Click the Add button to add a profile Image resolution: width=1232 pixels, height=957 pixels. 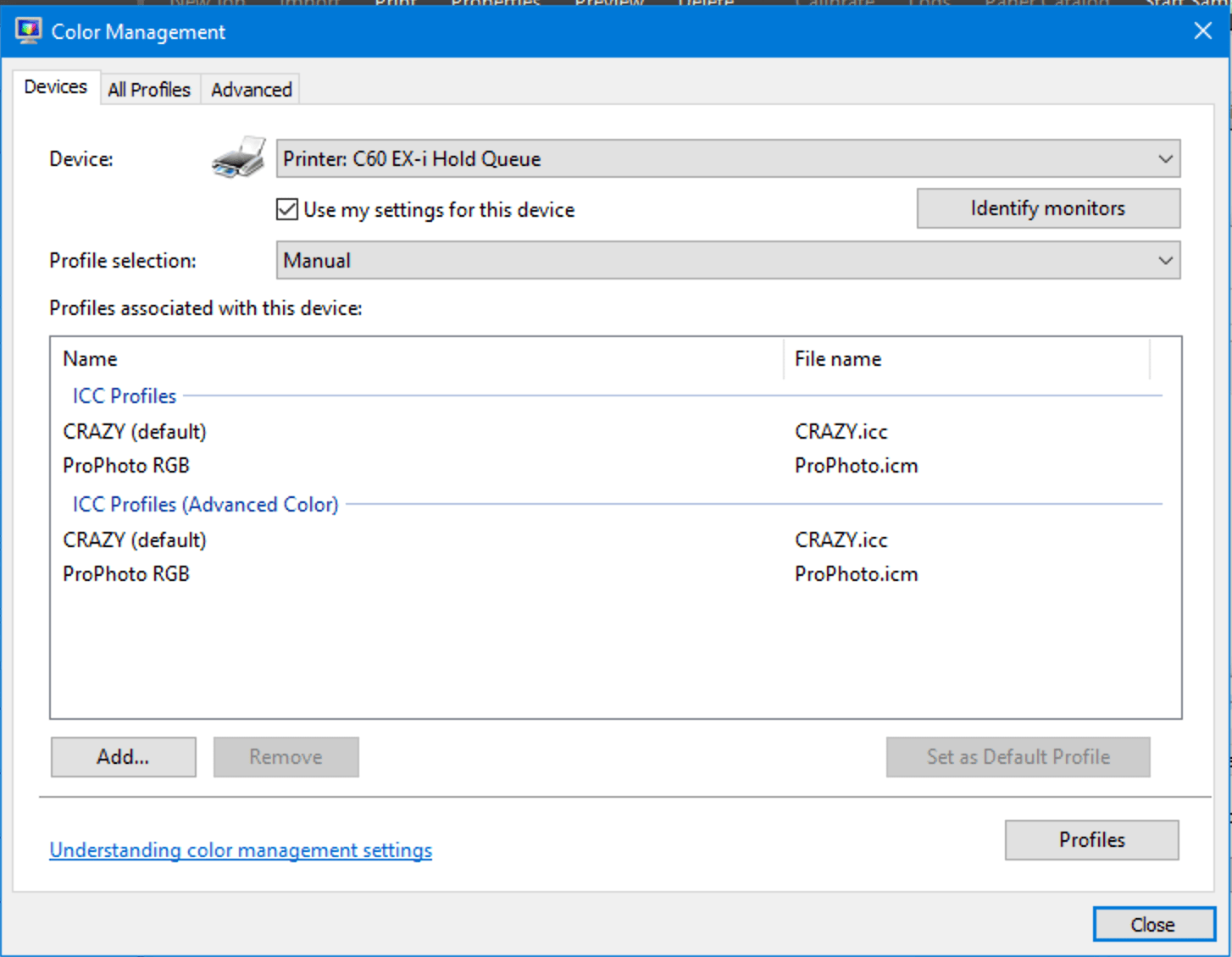pos(122,756)
